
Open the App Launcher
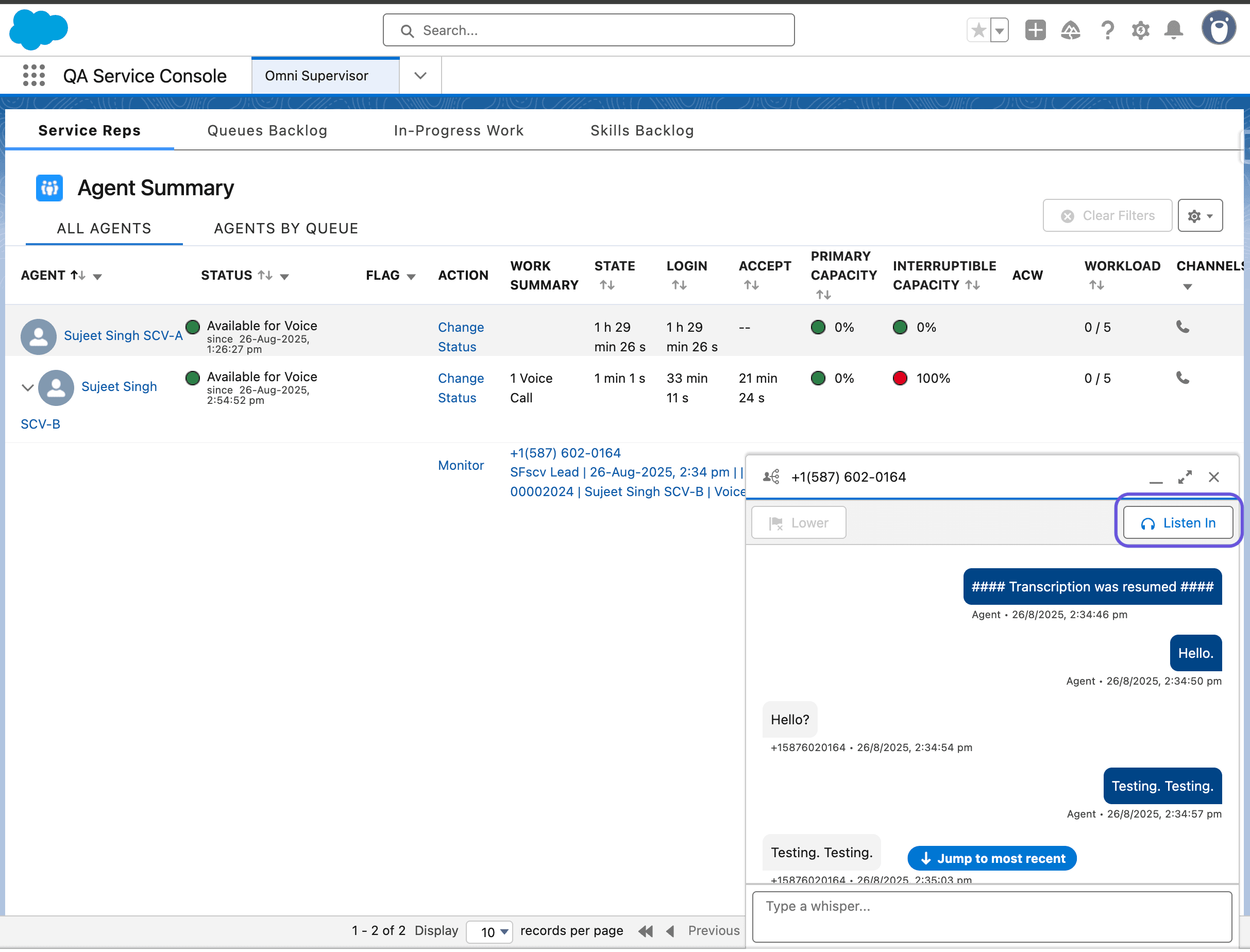click(33, 75)
